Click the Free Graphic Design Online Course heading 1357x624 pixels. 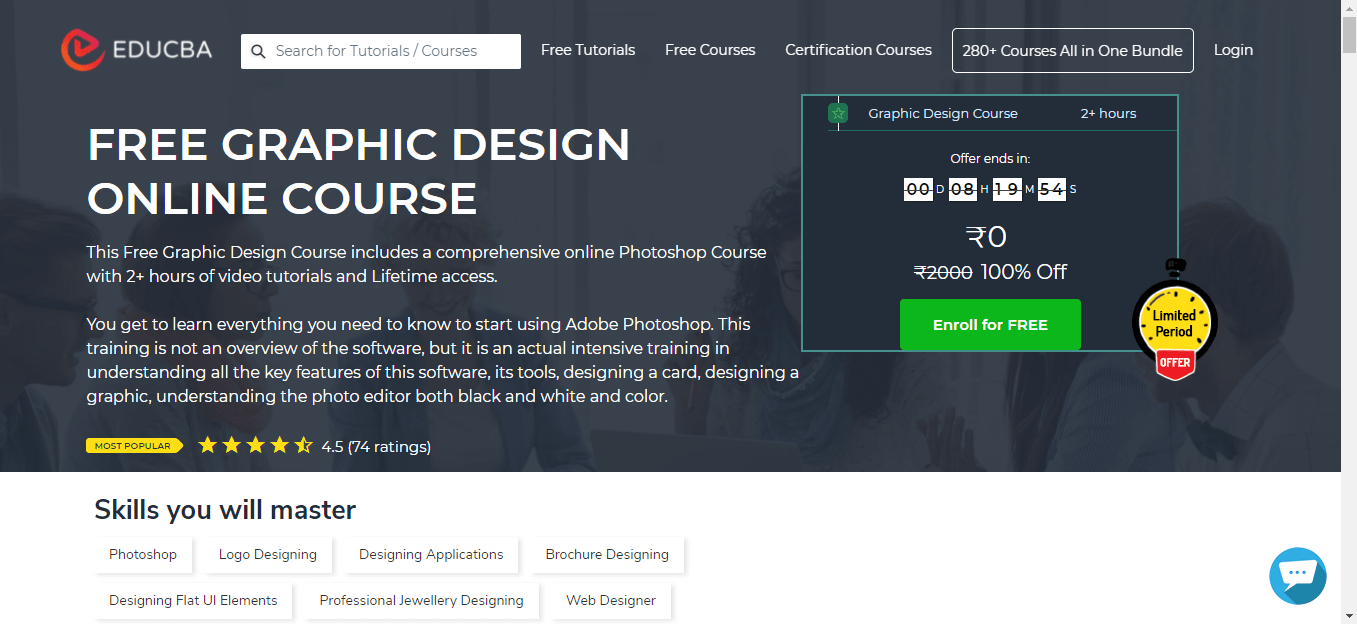[359, 172]
